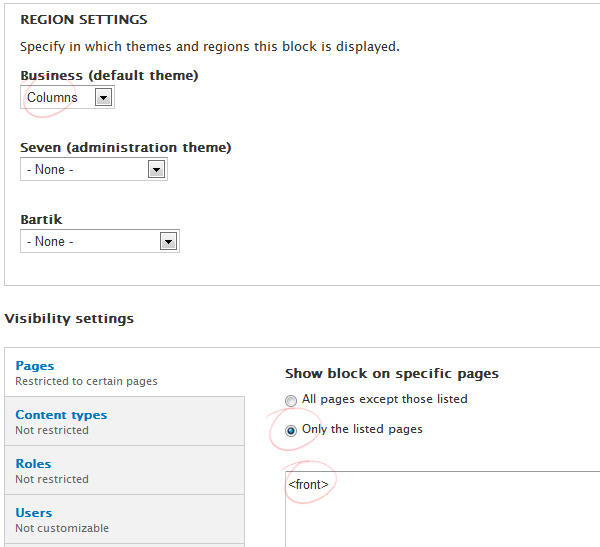Screen dimensions: 600x547
Task: Click the '- None -' box under Seven
Action: click(x=94, y=169)
